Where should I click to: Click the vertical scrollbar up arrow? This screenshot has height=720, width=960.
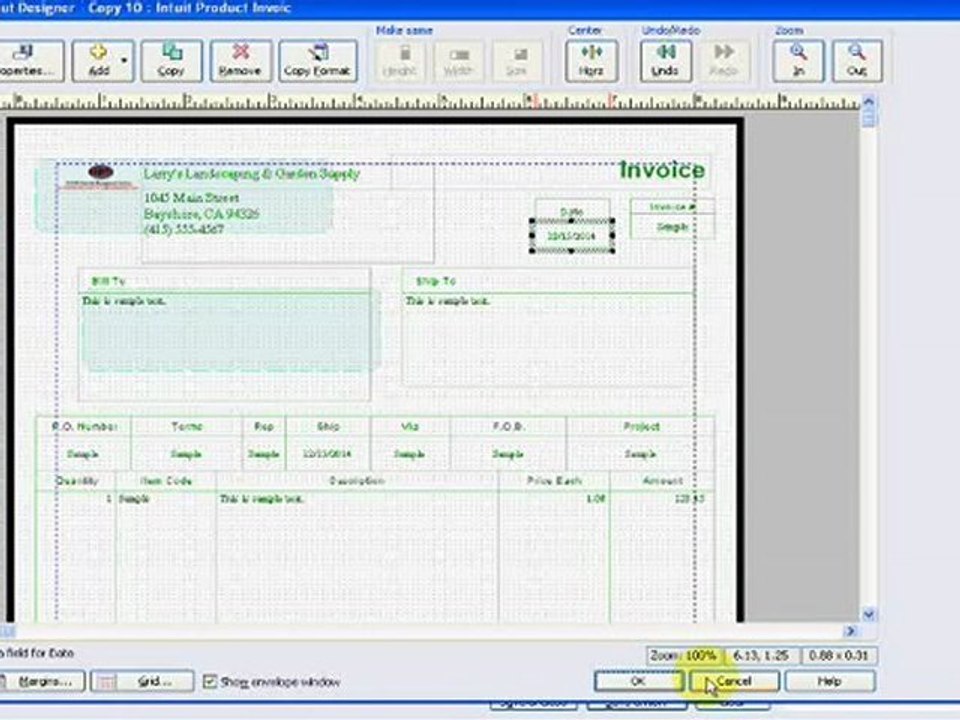point(869,102)
